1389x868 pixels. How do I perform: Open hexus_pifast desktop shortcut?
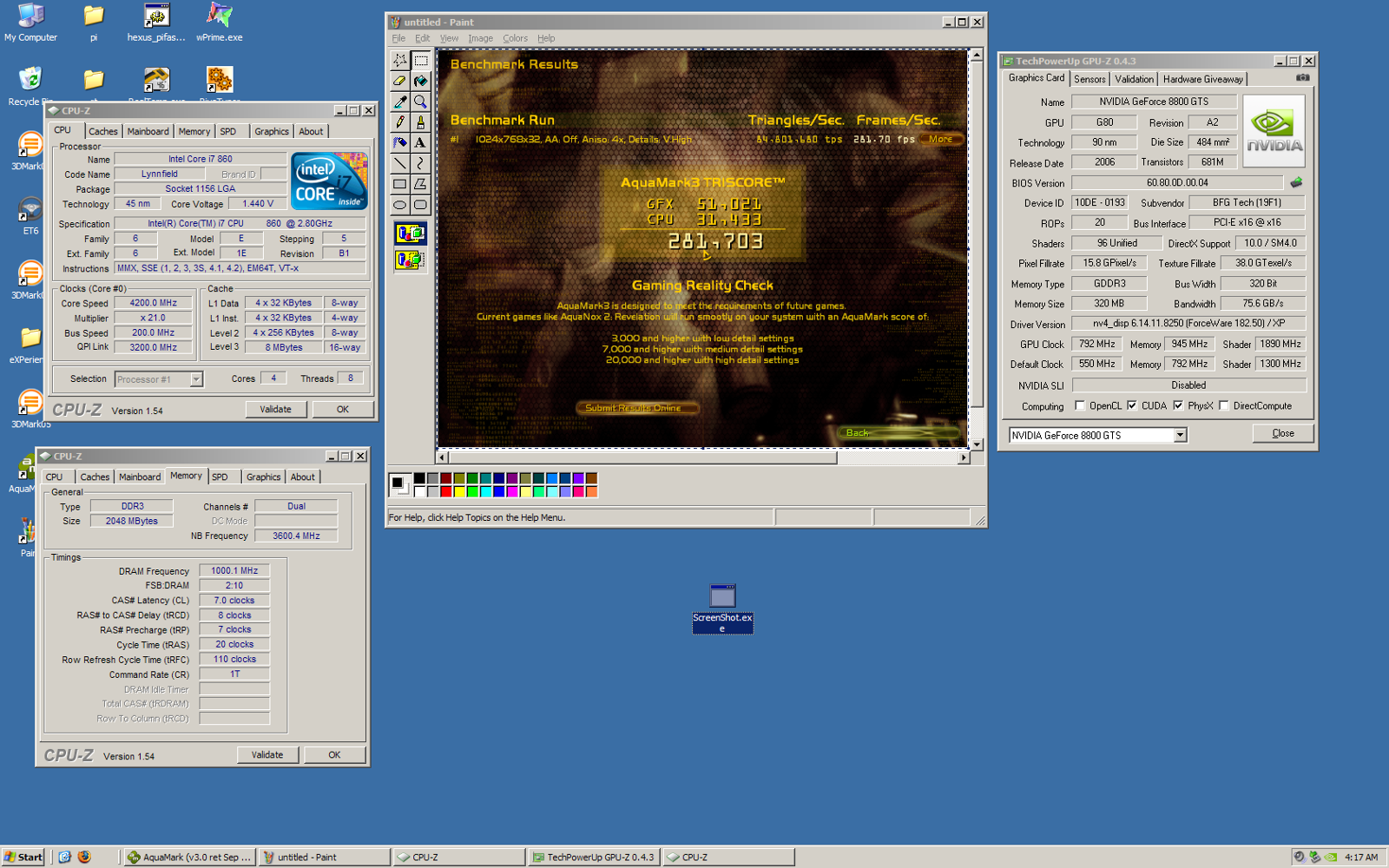tap(156, 23)
